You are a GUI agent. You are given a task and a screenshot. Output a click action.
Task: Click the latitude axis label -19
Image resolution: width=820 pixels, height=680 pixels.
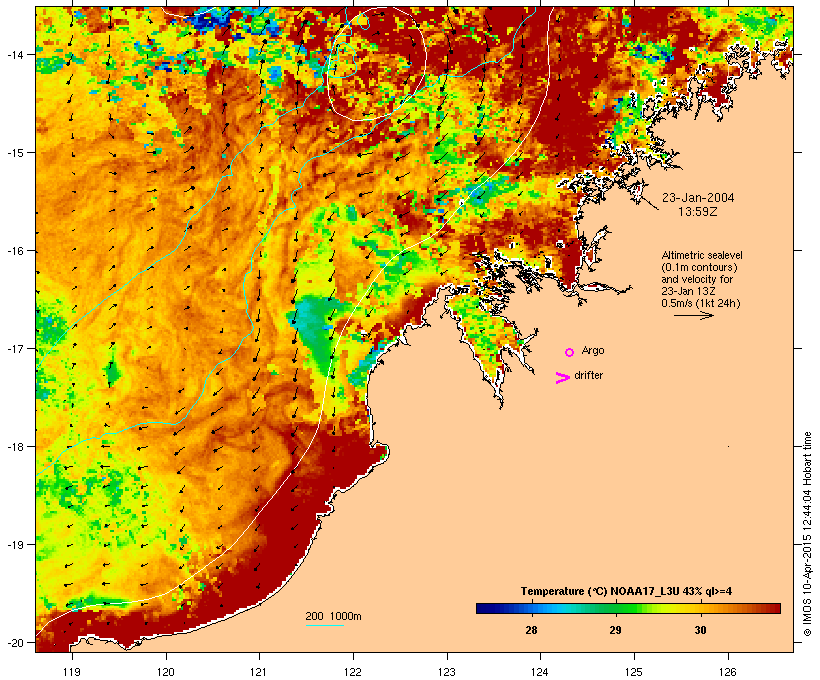tap(14, 545)
